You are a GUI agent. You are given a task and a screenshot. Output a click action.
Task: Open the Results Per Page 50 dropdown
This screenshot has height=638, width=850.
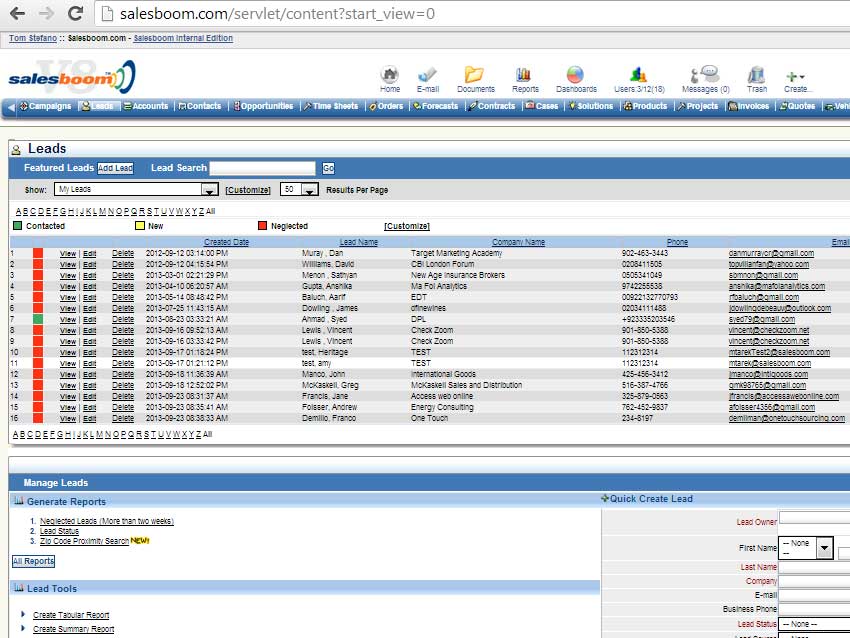click(x=299, y=189)
